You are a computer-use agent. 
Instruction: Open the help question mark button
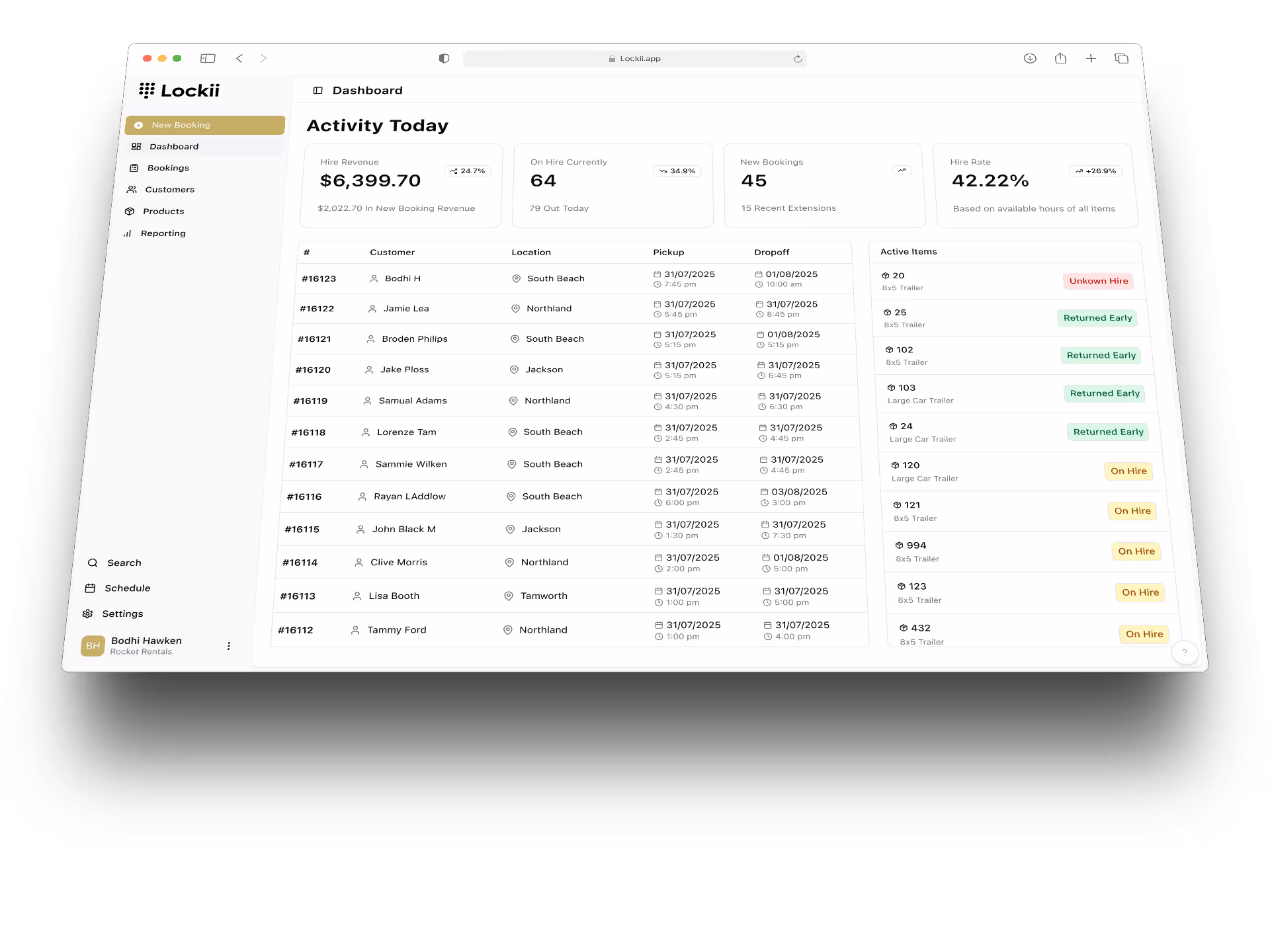tap(1185, 653)
